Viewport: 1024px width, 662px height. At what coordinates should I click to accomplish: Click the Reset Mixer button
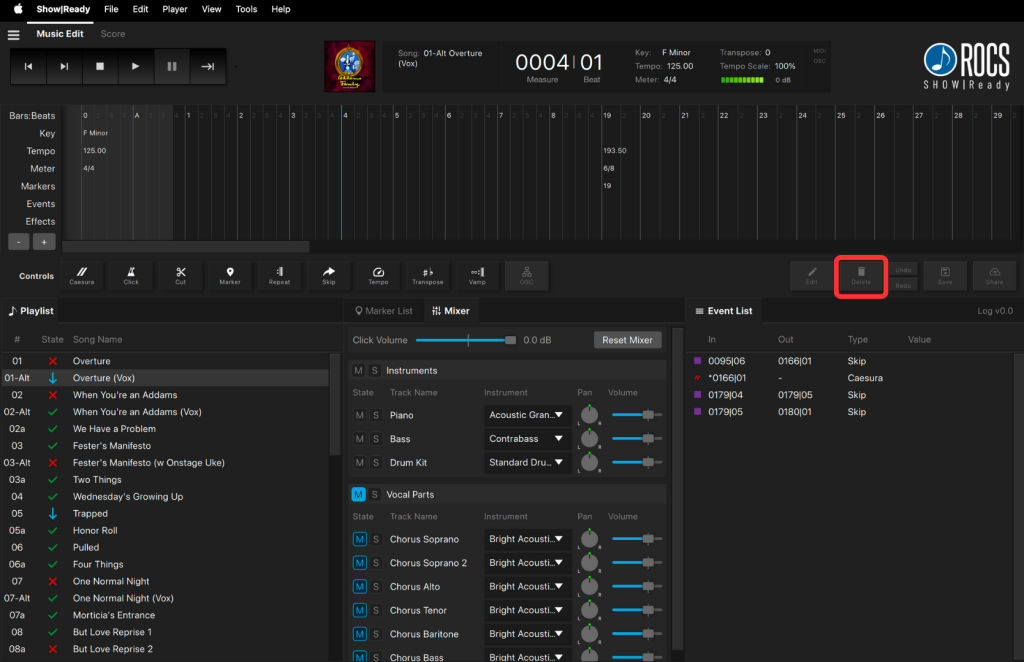pyautogui.click(x=627, y=340)
